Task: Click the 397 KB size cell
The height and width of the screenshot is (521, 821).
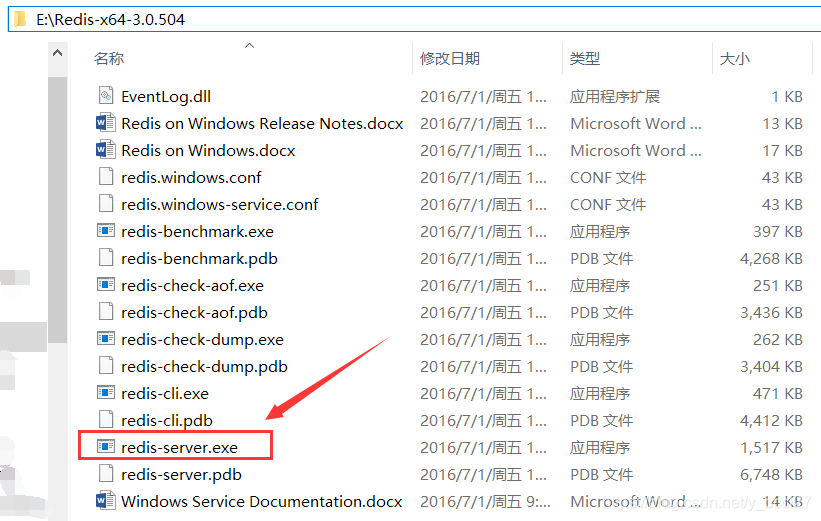Action: coord(778,231)
